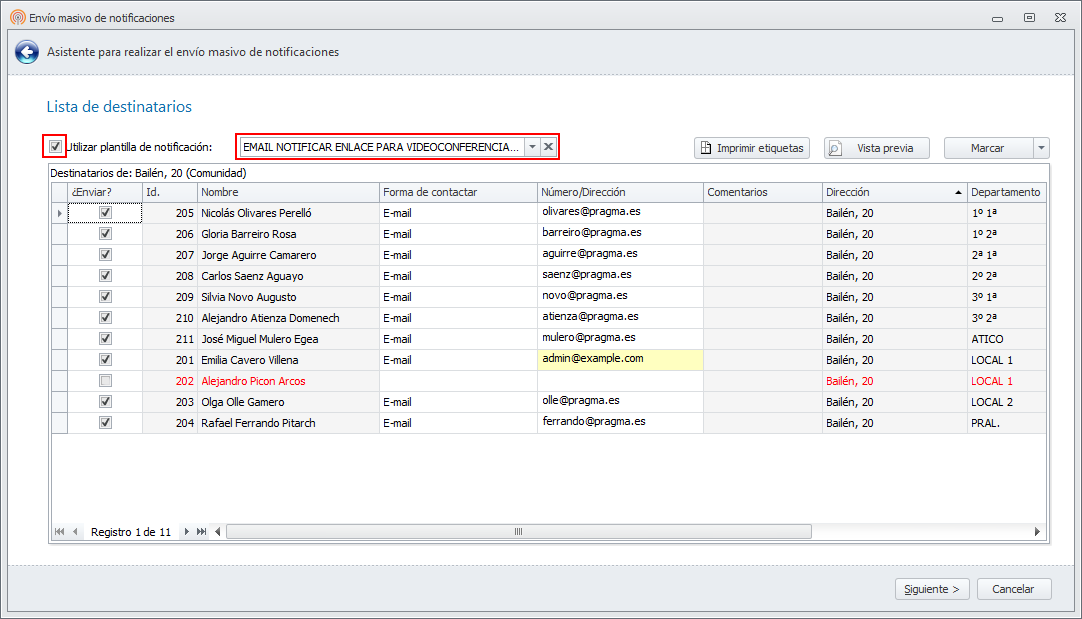Screen dimensions: 1082x619
Task: Sort by the Comentarios column header
Action: (x=763, y=192)
